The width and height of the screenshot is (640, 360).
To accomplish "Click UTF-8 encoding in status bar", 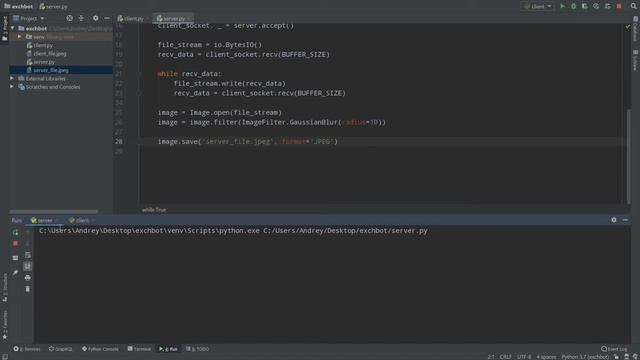I will [524, 357].
